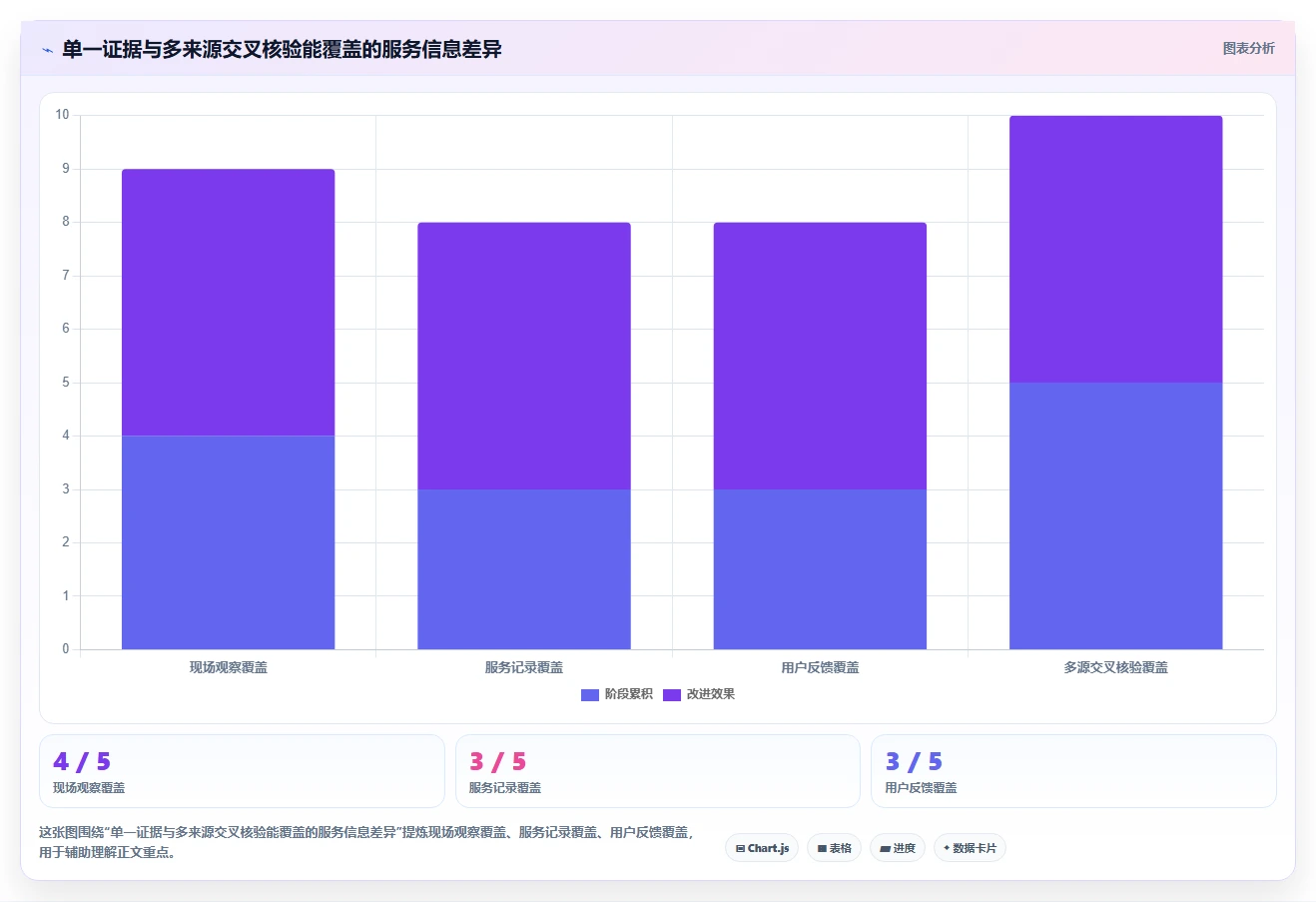Click the 现场观察覆盖 x-axis label

tap(229, 667)
